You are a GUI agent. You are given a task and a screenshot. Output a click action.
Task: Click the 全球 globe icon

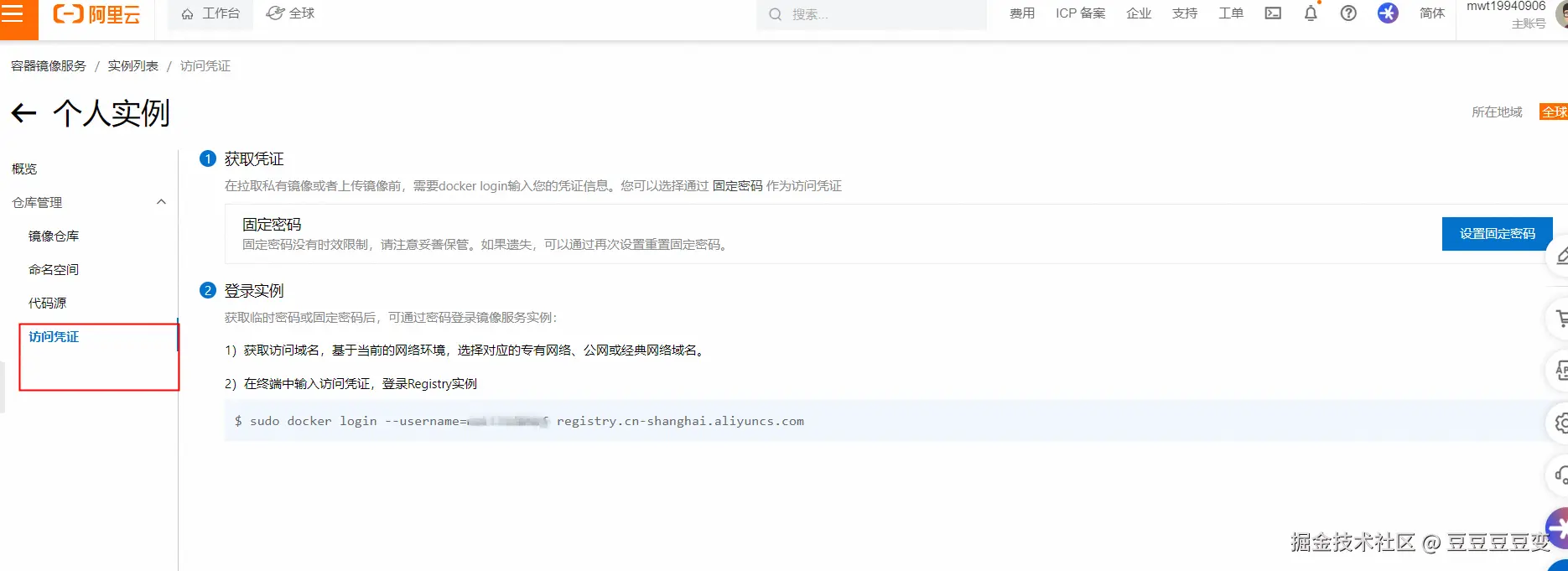point(275,13)
